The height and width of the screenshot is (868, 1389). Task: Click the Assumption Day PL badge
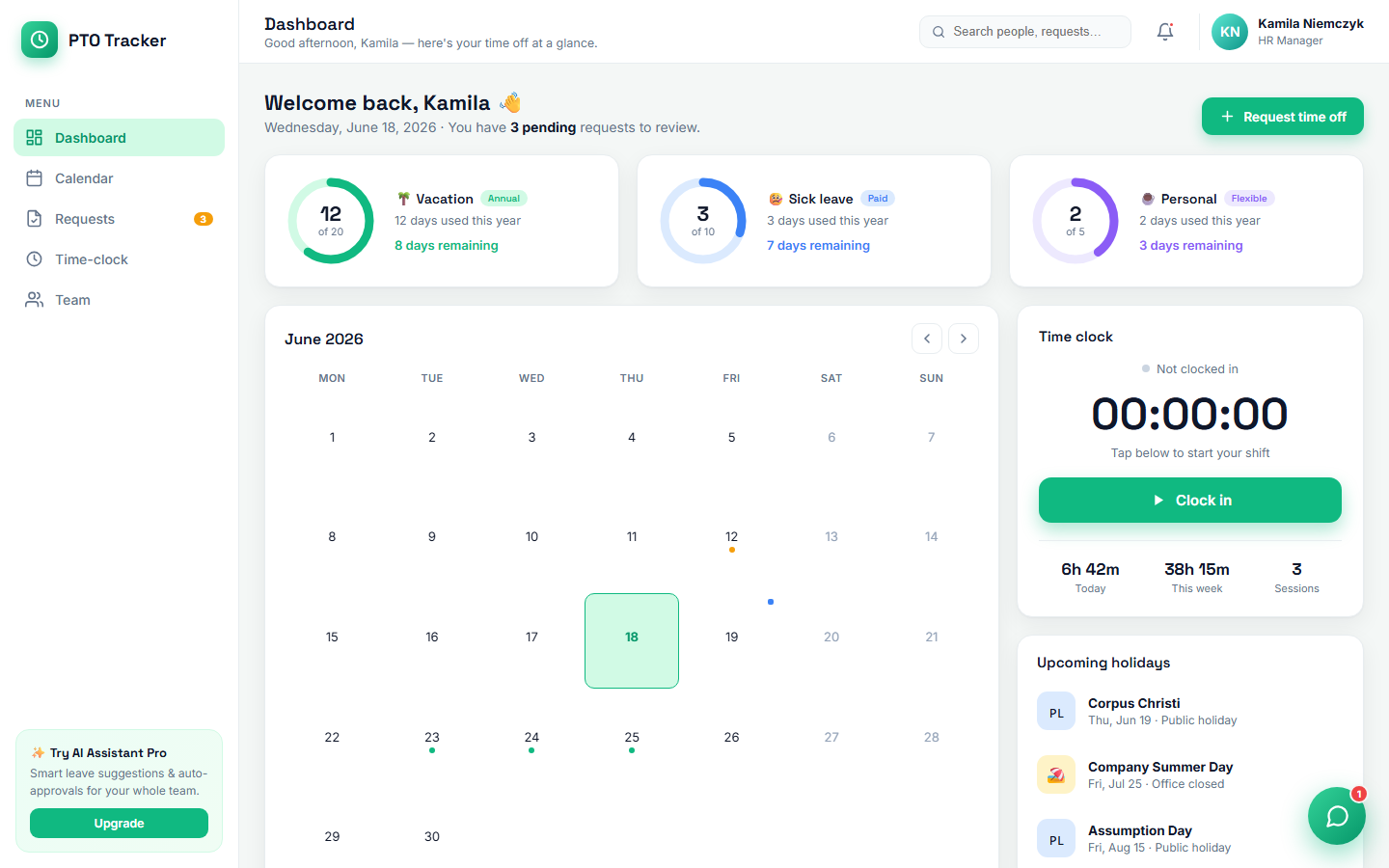coord(1056,839)
